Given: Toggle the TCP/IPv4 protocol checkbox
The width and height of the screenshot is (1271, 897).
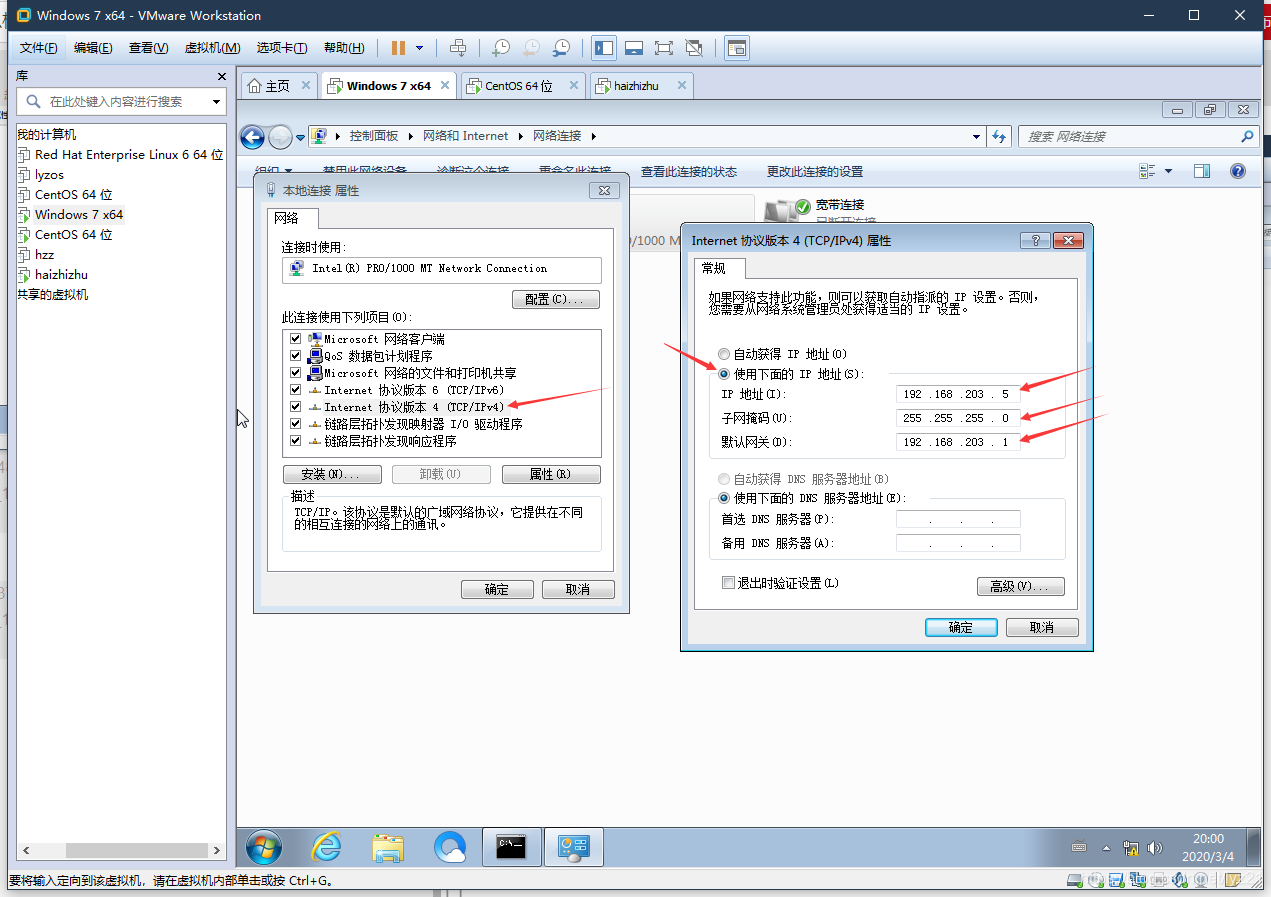Looking at the screenshot, I should 295,407.
